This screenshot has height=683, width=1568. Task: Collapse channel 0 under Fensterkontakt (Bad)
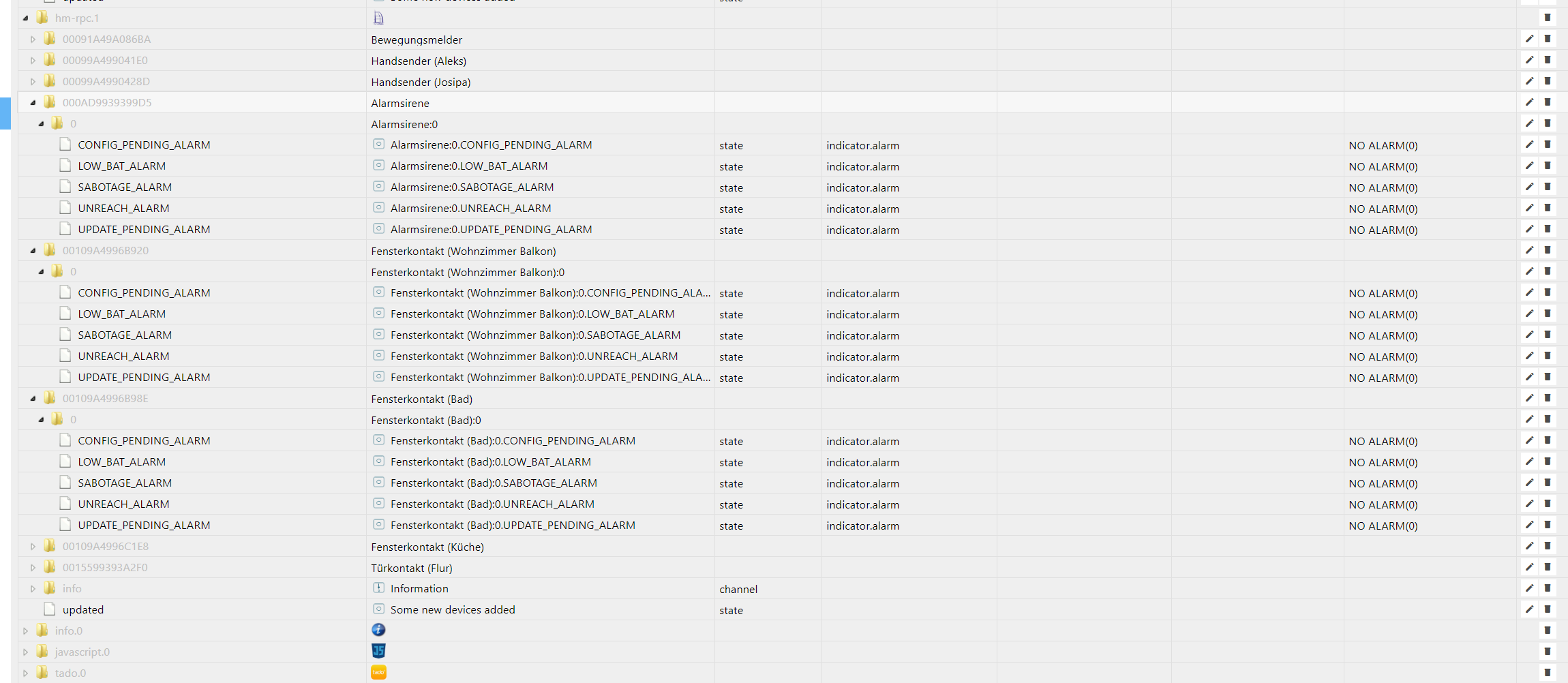[41, 420]
